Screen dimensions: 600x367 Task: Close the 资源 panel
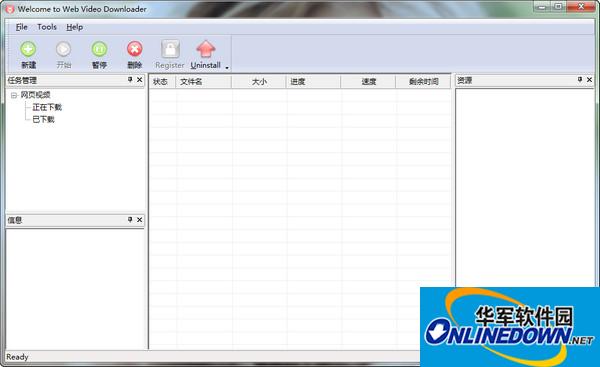click(x=589, y=80)
